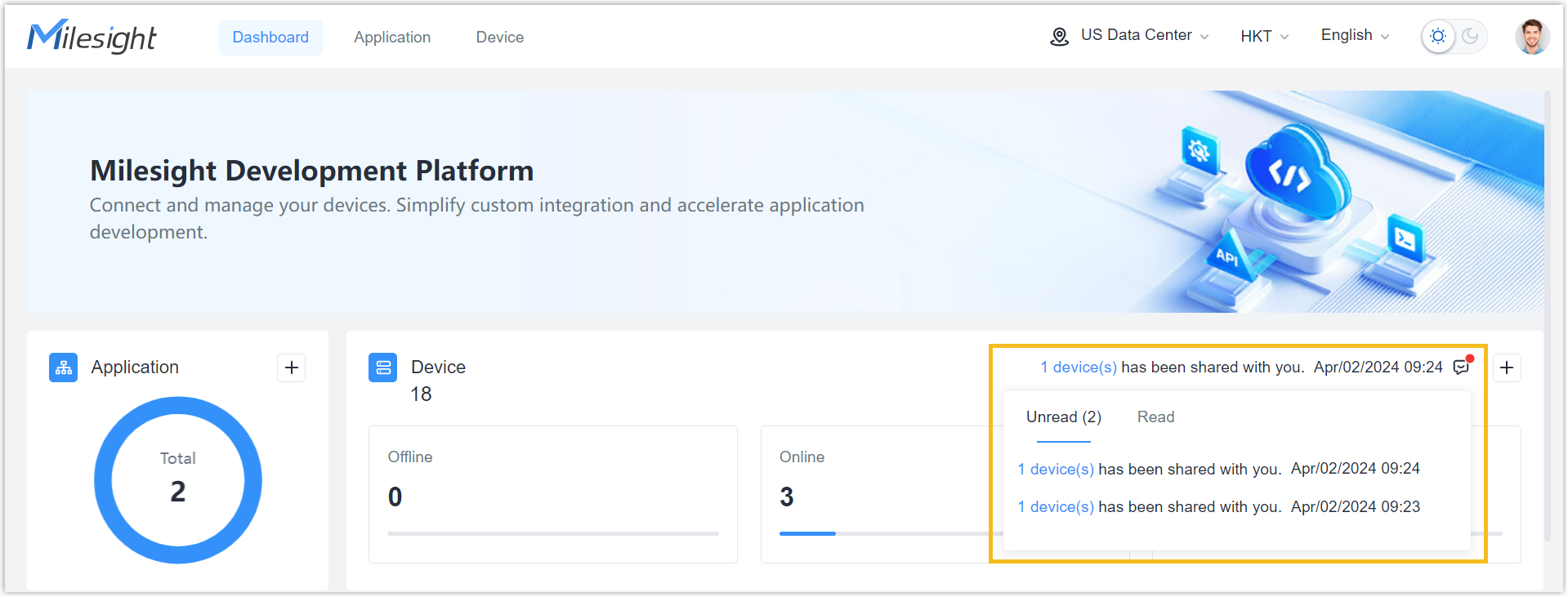Screen dimensions: 1568x597
Task: Click the Total applications donut chart
Action: (178, 480)
